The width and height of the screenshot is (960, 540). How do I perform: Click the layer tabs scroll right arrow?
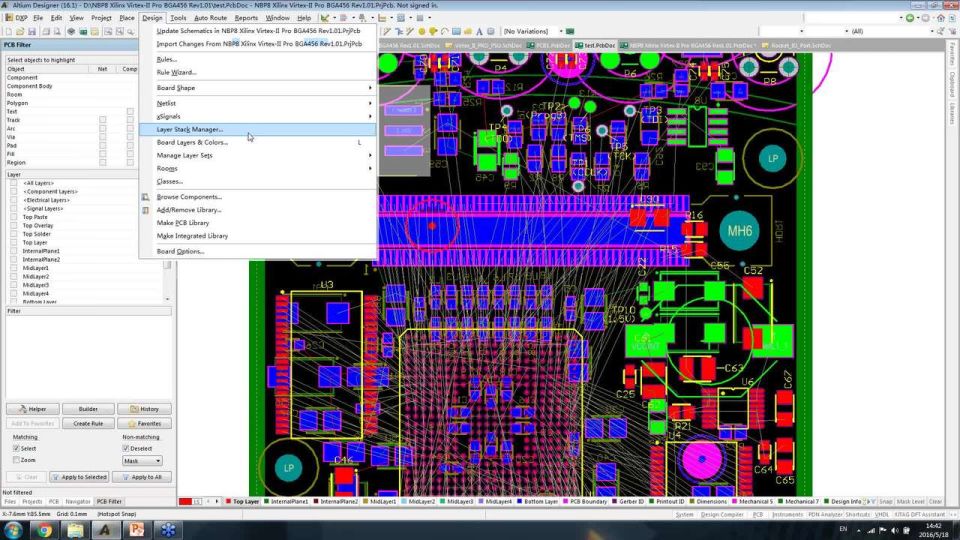[216, 501]
